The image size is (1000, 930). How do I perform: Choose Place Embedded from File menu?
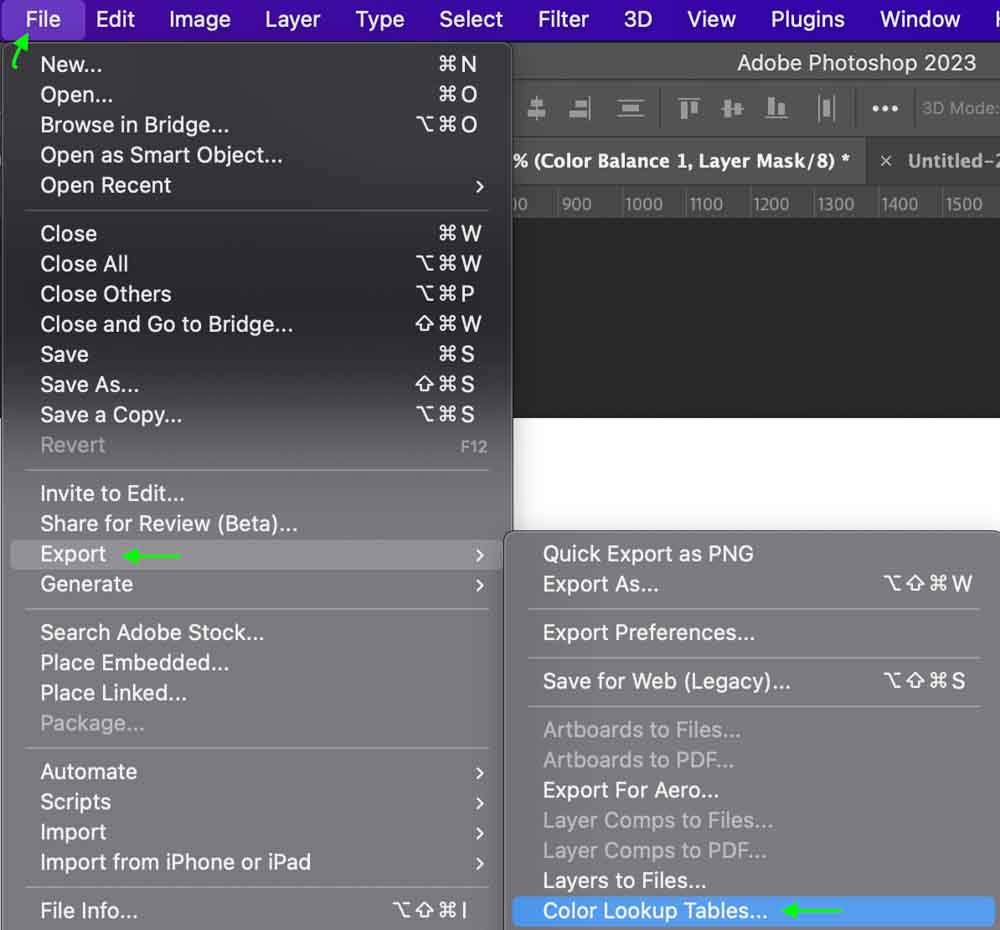[134, 663]
